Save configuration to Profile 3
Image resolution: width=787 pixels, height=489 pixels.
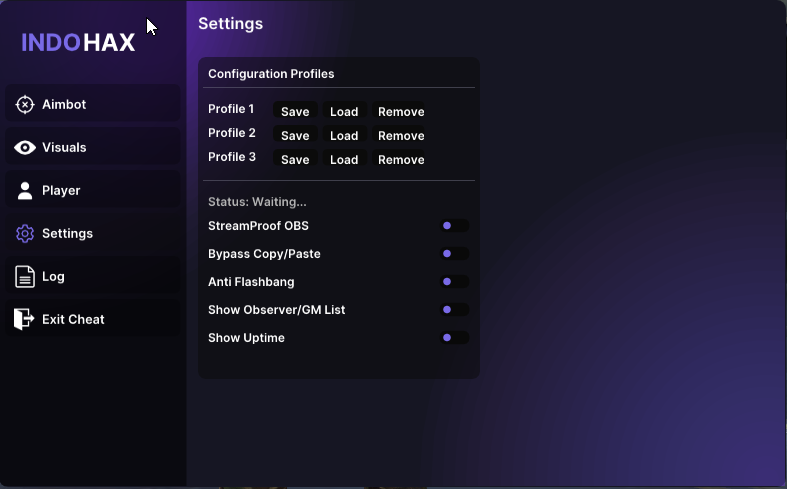click(x=295, y=160)
